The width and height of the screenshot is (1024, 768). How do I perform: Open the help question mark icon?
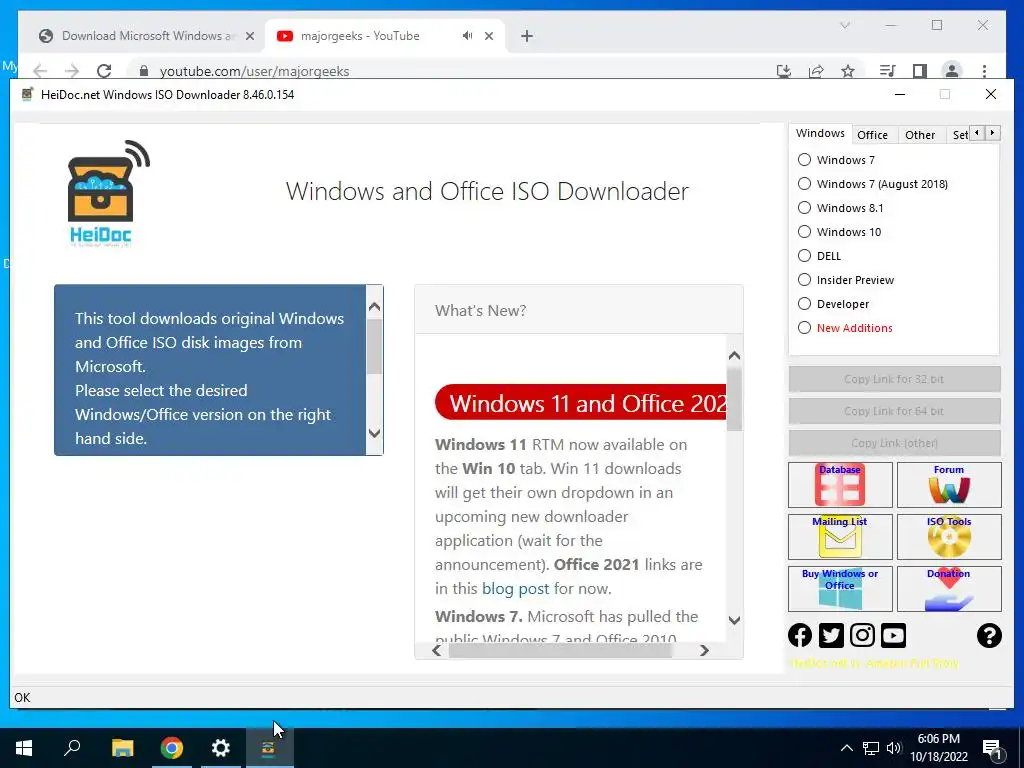click(989, 635)
